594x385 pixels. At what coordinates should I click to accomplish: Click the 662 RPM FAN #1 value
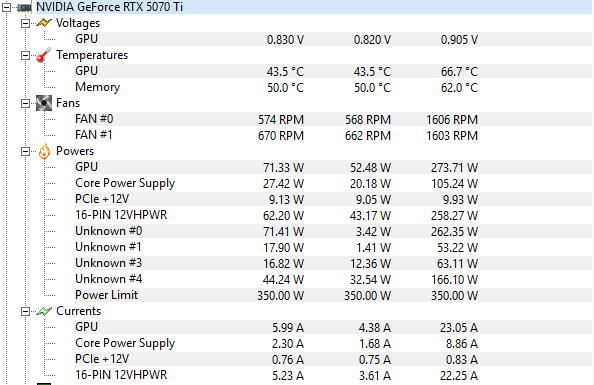368,135
